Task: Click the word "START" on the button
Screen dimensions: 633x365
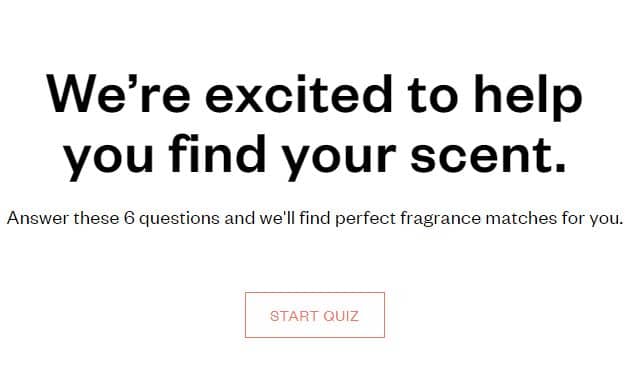Action: click(x=294, y=316)
